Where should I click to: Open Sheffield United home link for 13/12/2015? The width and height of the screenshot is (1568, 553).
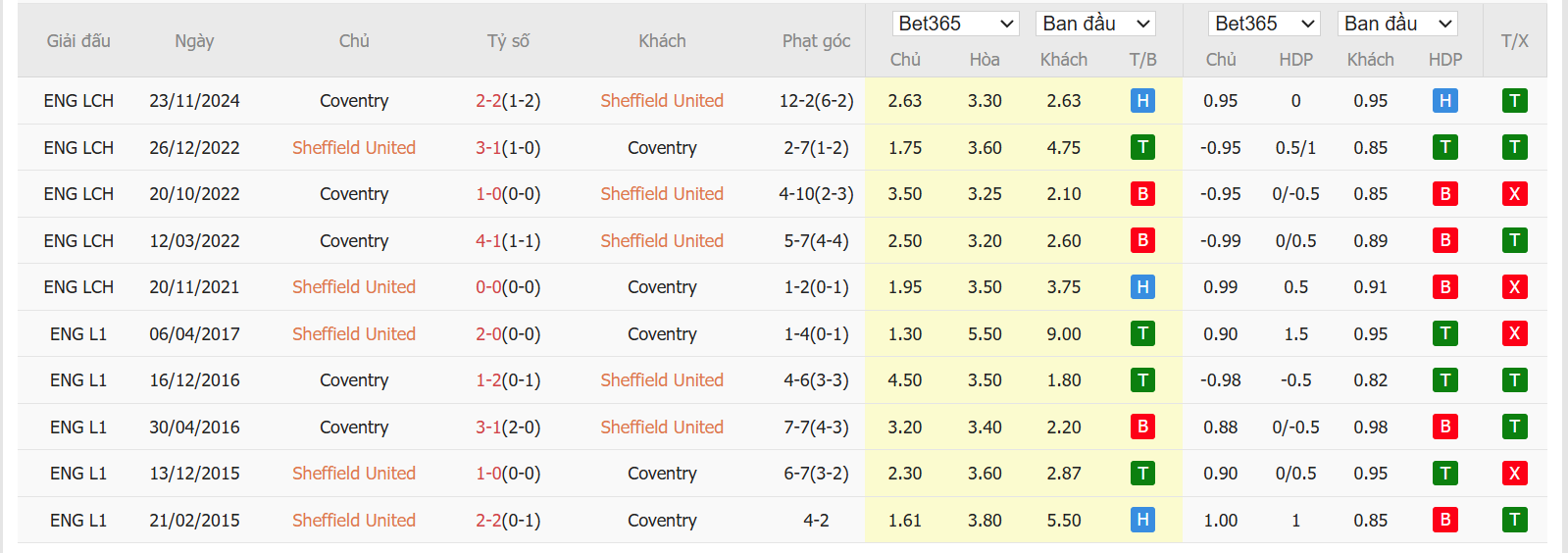click(x=354, y=474)
